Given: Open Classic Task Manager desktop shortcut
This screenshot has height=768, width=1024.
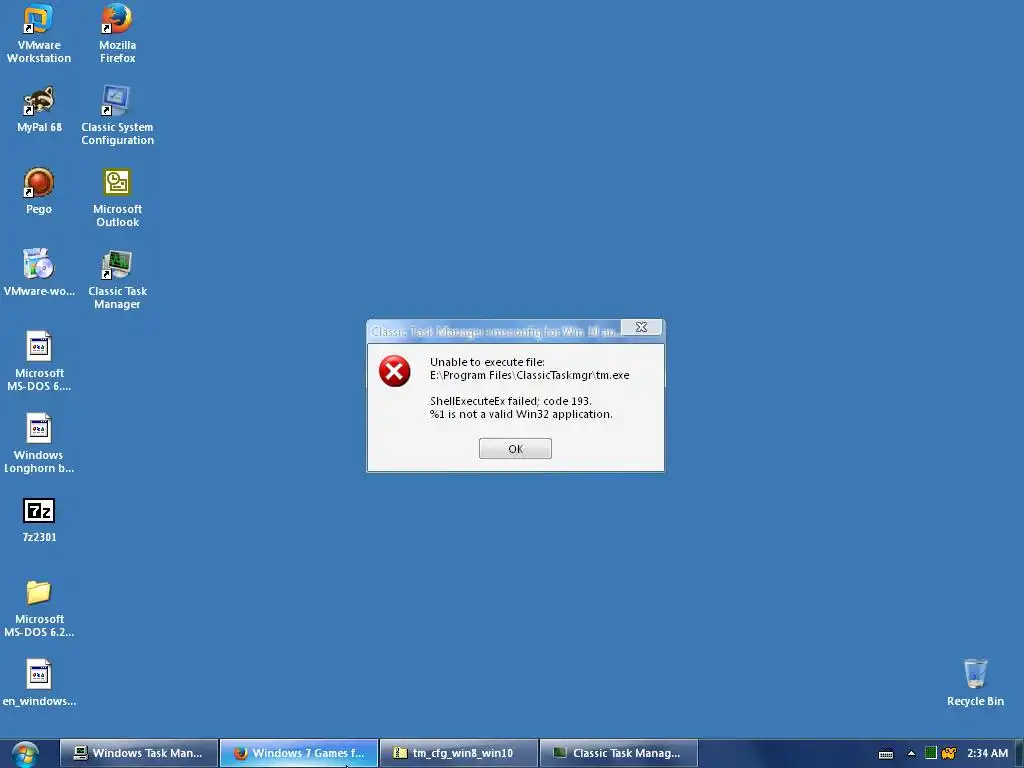Looking at the screenshot, I should click(x=117, y=280).
